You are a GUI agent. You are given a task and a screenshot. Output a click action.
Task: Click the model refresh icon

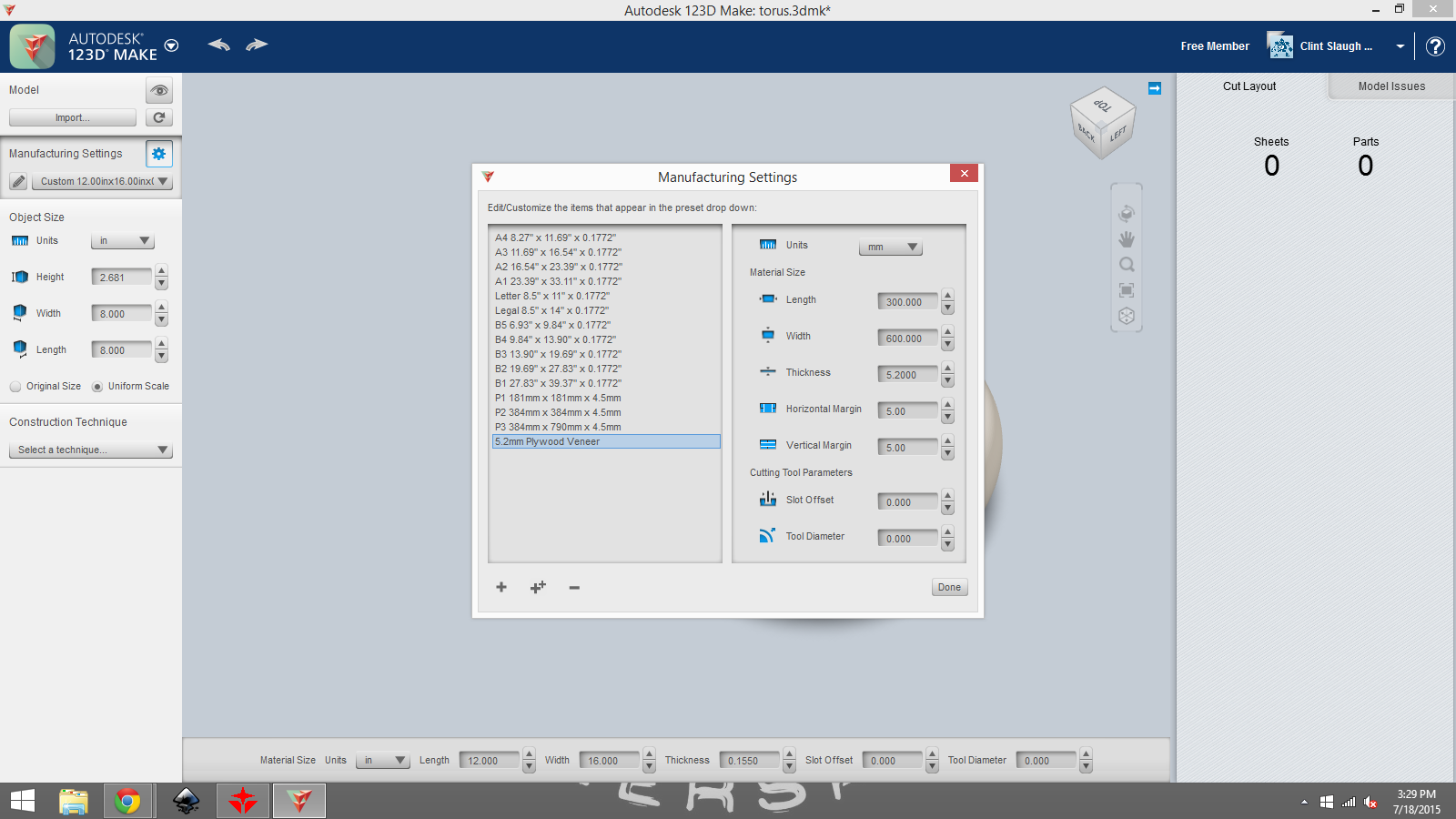pyautogui.click(x=159, y=117)
